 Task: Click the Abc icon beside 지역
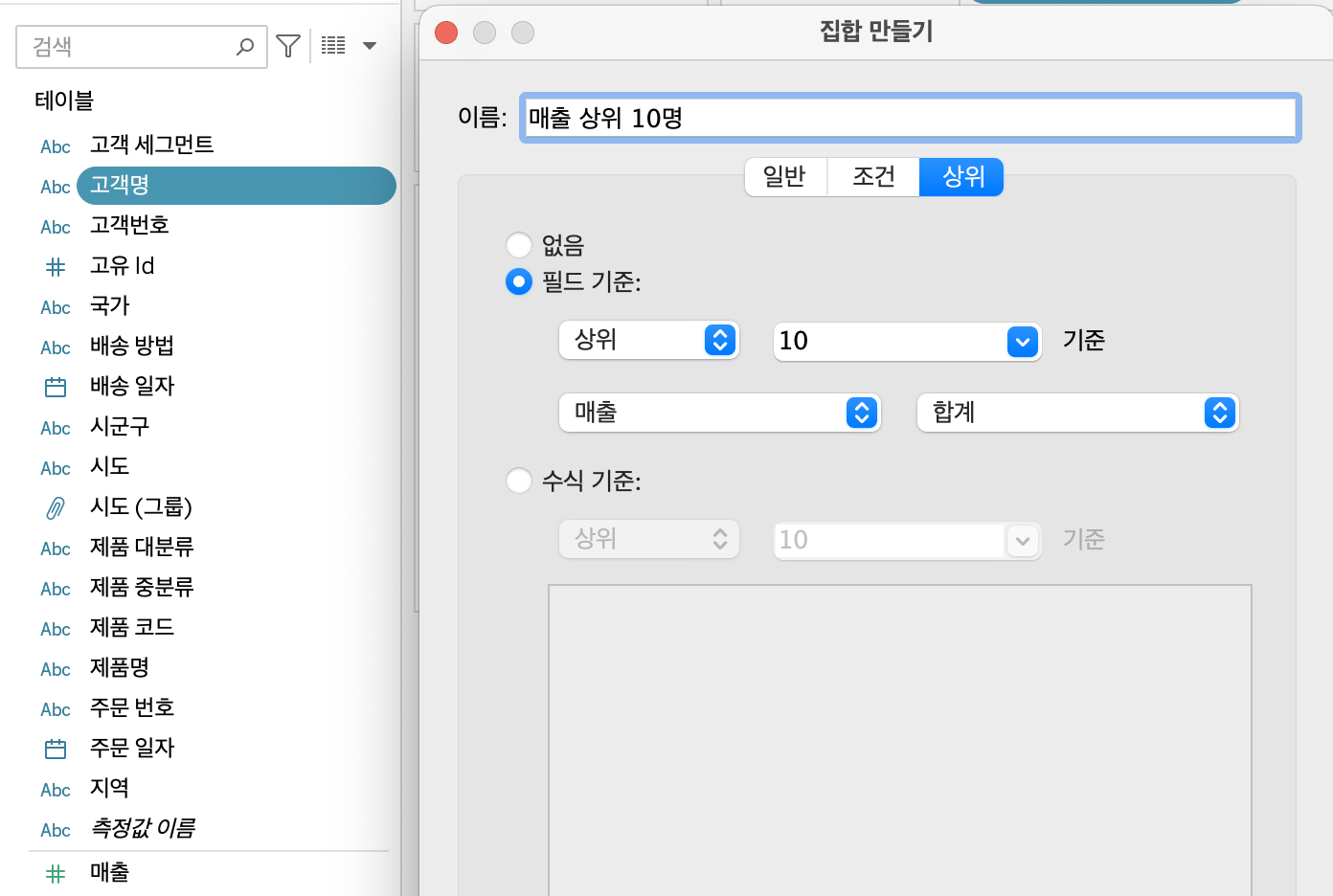pos(56,790)
